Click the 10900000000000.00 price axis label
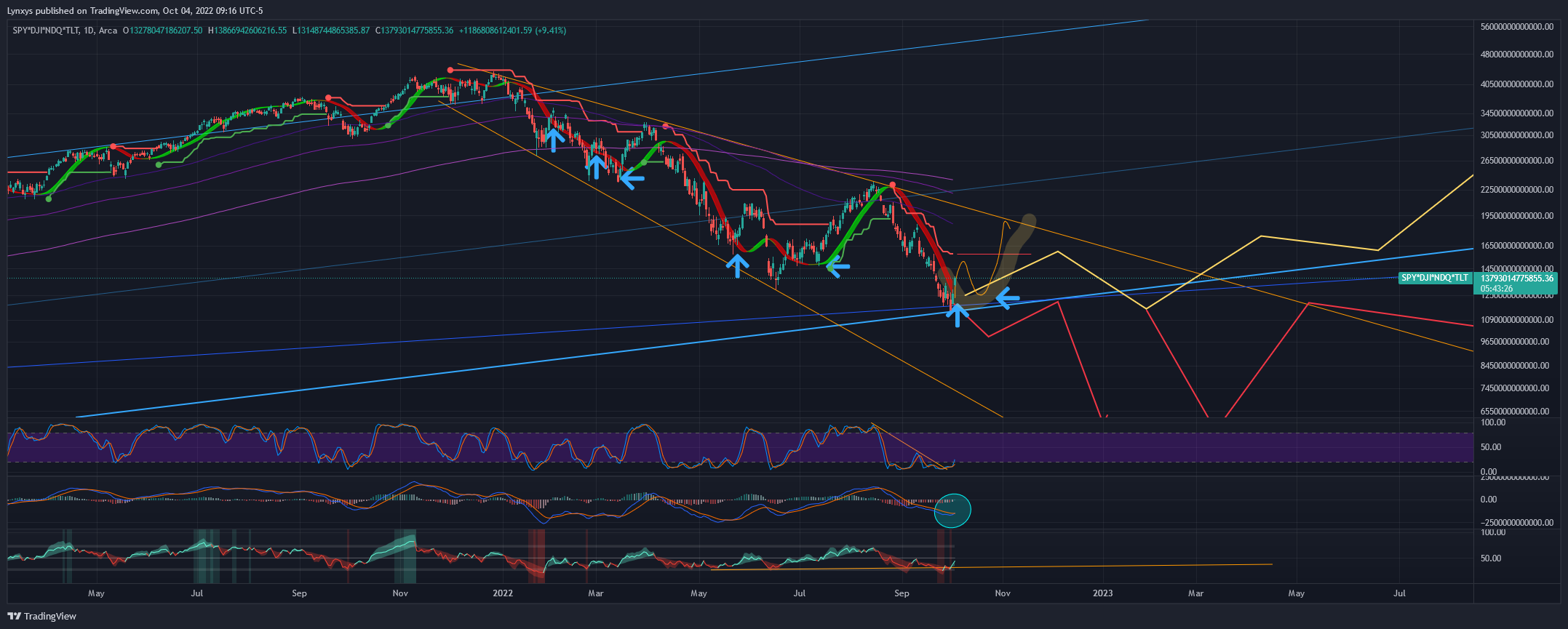This screenshot has width=1568, height=629. 1517,319
